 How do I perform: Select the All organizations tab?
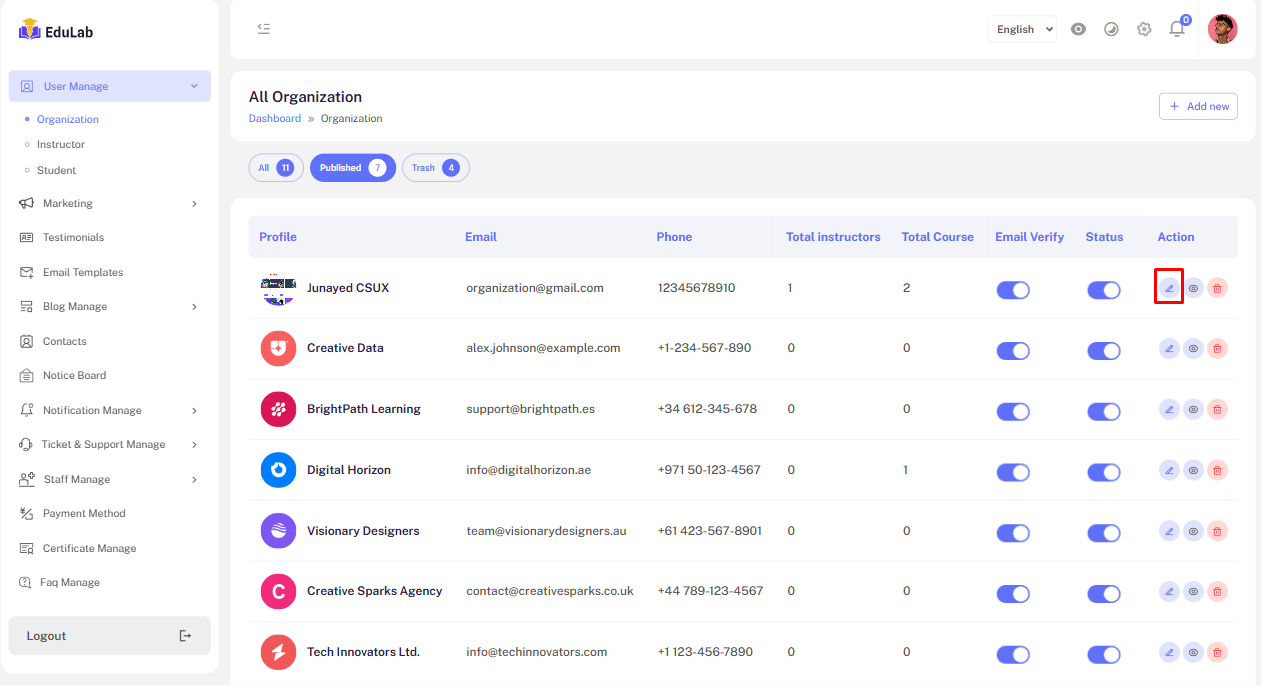275,168
